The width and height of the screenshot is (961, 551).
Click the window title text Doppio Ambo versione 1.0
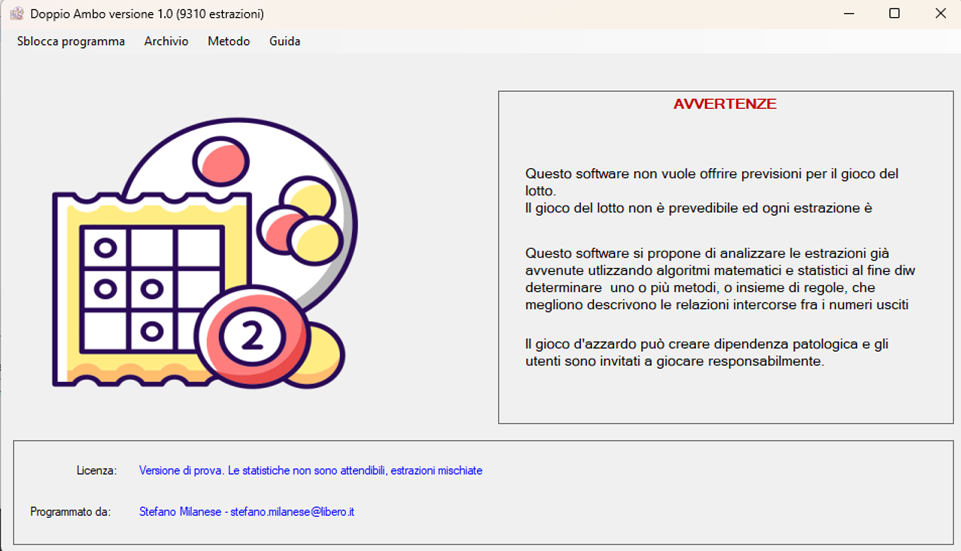coord(147,14)
